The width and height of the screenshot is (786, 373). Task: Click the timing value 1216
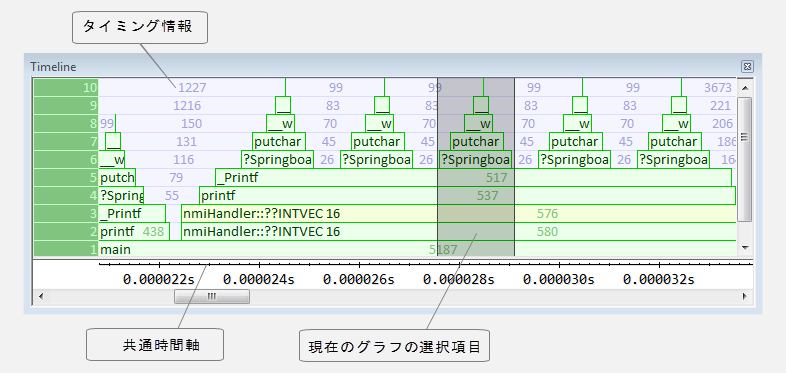point(187,106)
